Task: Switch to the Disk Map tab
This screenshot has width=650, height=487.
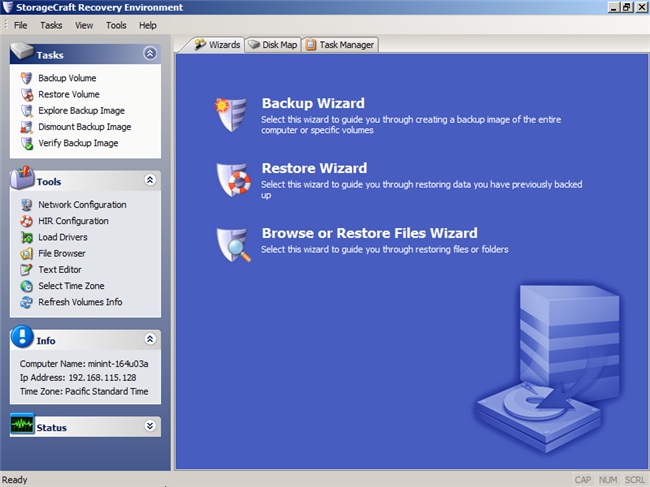Action: [273, 45]
